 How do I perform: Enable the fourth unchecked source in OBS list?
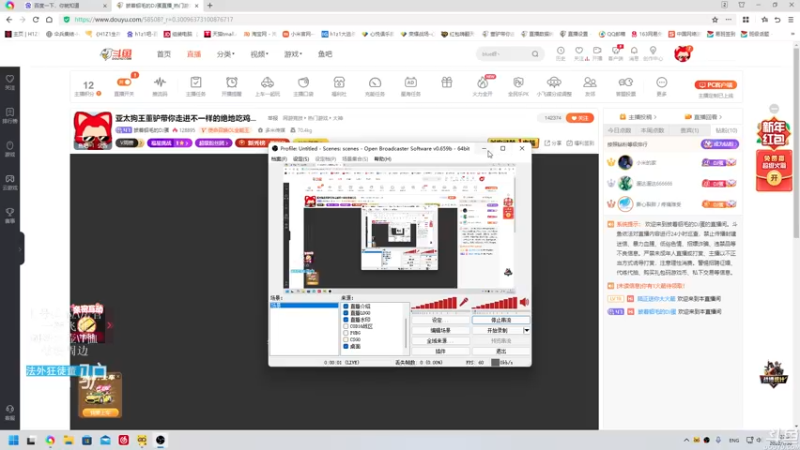click(346, 326)
